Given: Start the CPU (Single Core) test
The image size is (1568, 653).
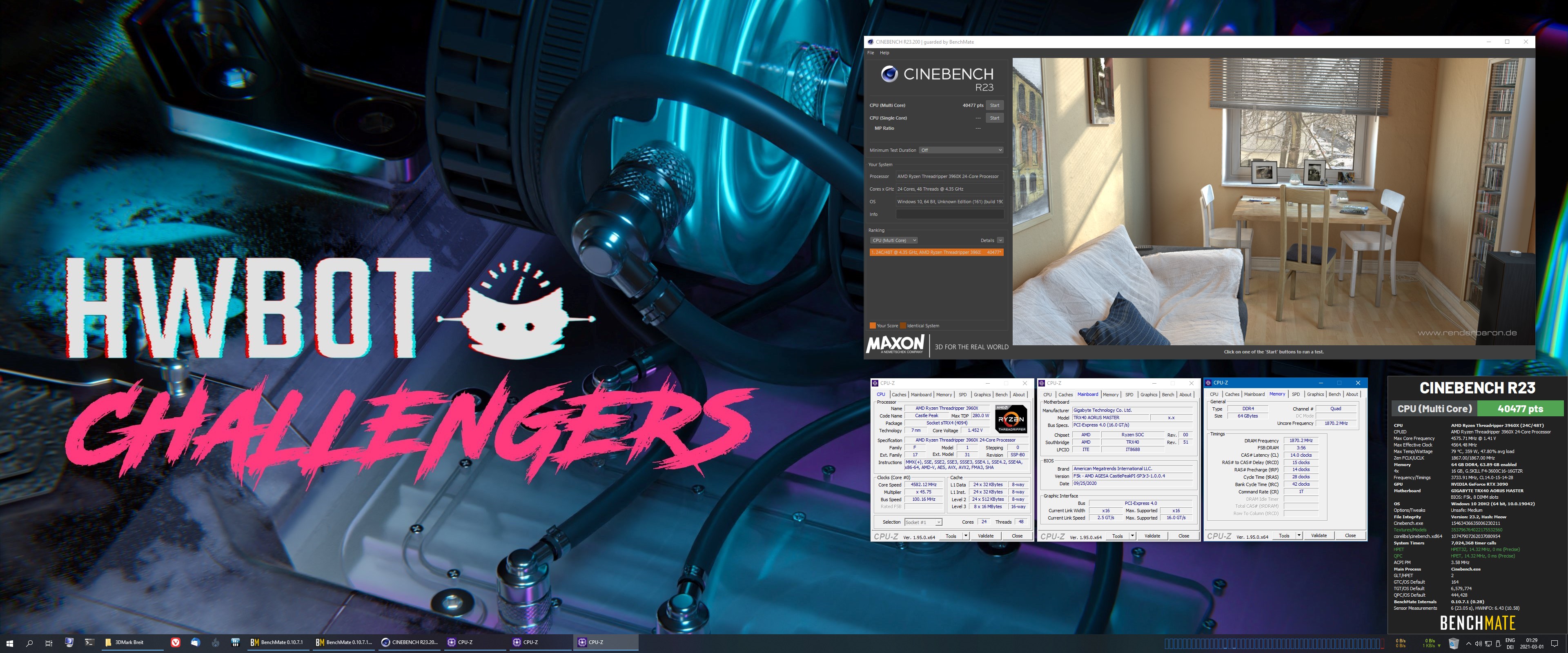Looking at the screenshot, I should click(994, 118).
